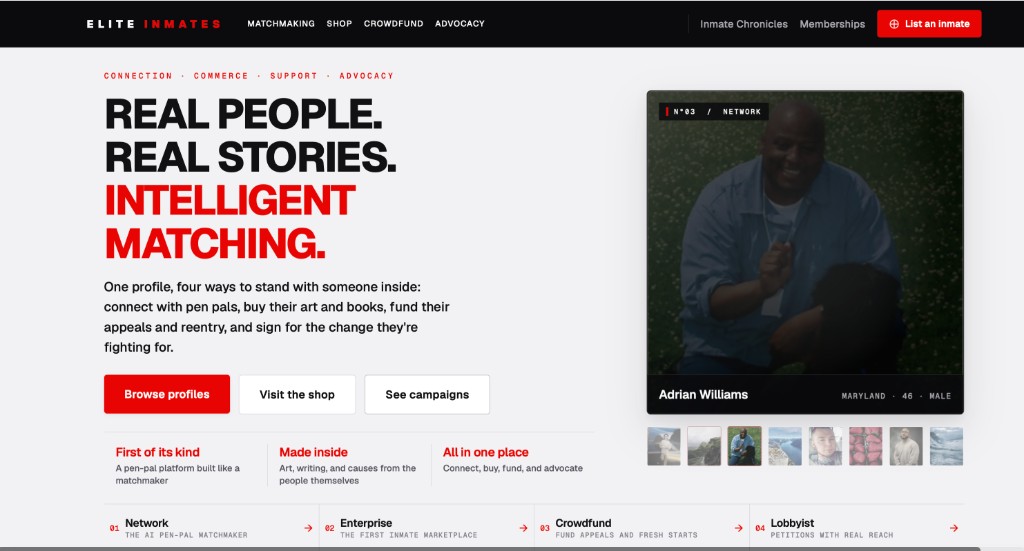Click the horizontal scrollbar at page bottom
This screenshot has height=551, width=1024.
pyautogui.click(x=490, y=549)
